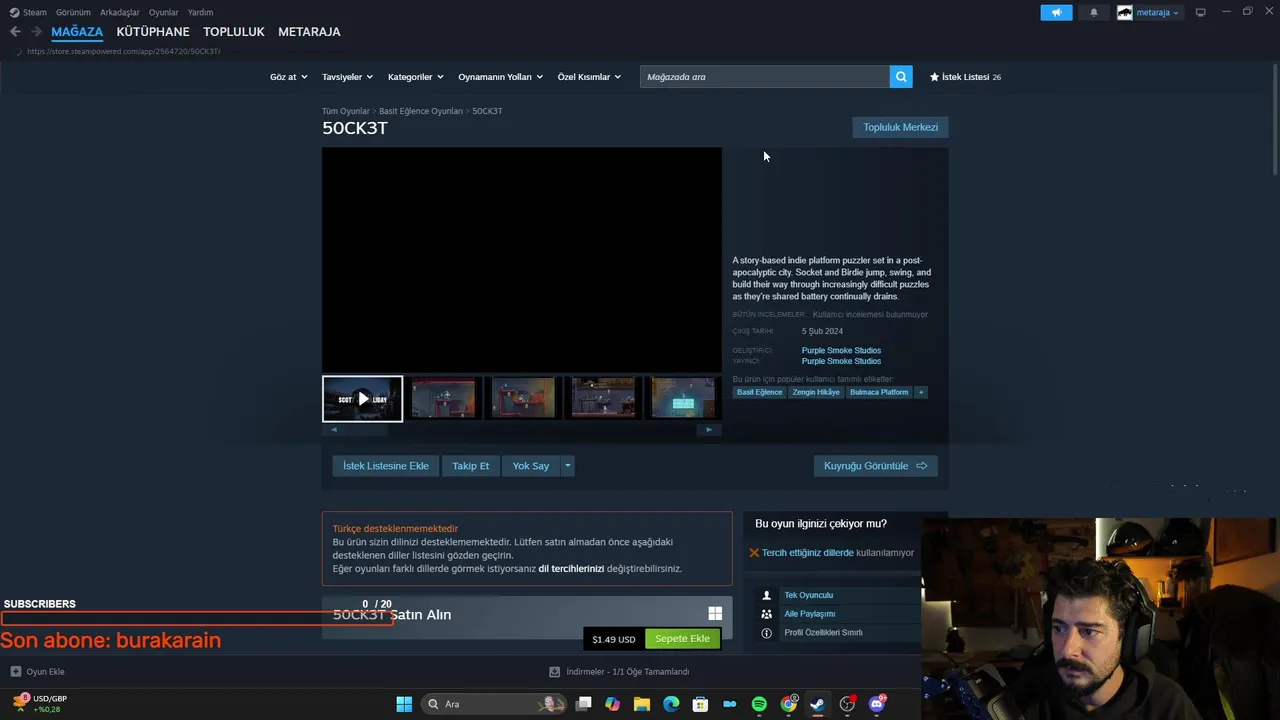Open the Tüm Oyunlar breadcrumb
1280x720 pixels.
click(x=345, y=111)
